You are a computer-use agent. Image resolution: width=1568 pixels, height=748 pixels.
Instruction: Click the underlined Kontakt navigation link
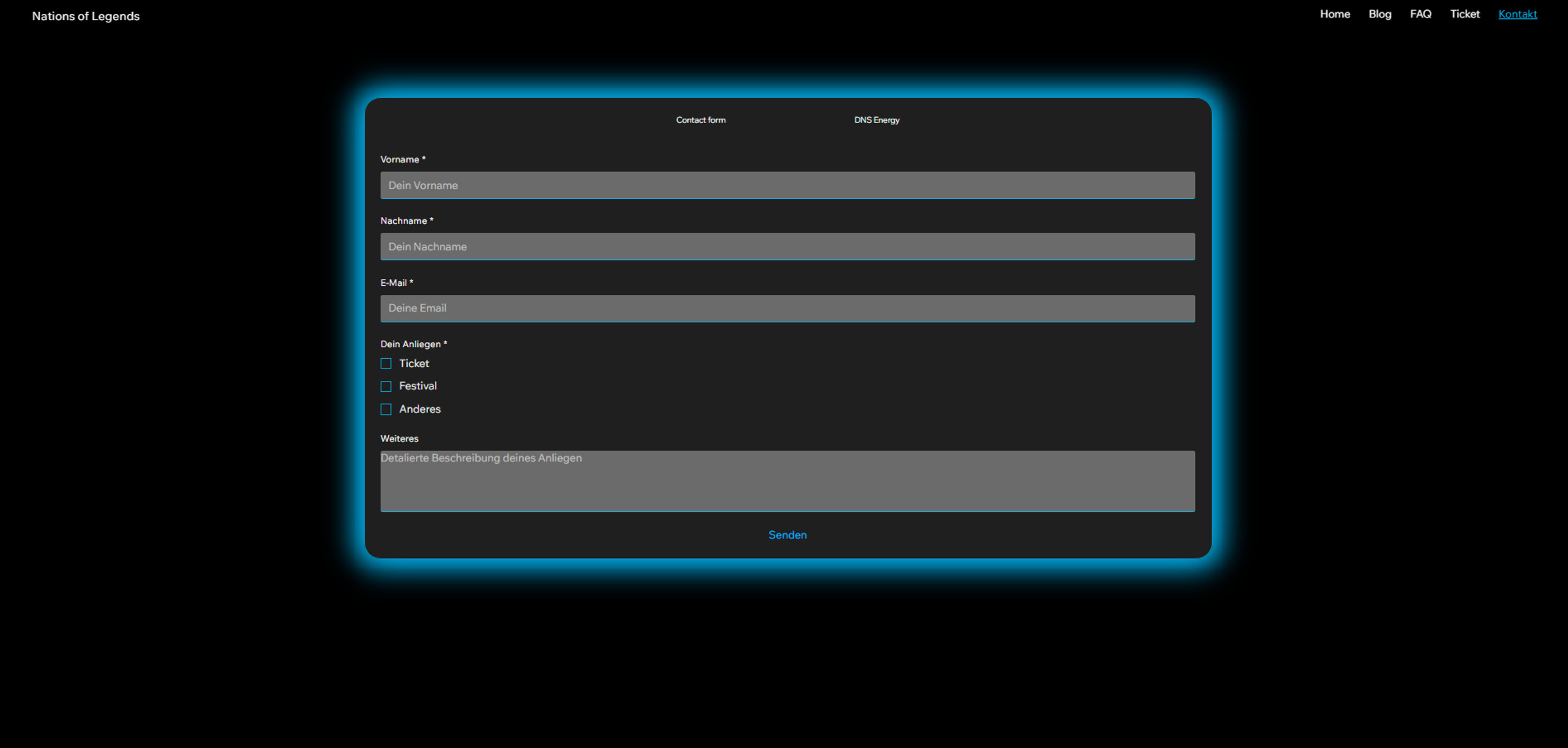pos(1517,14)
